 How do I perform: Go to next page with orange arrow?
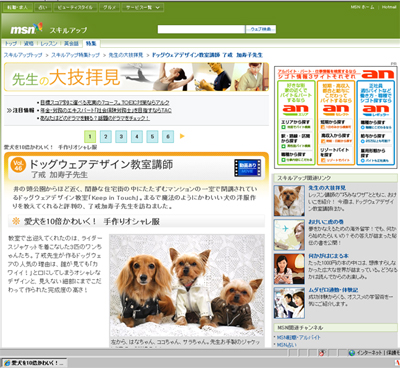[x=182, y=136]
